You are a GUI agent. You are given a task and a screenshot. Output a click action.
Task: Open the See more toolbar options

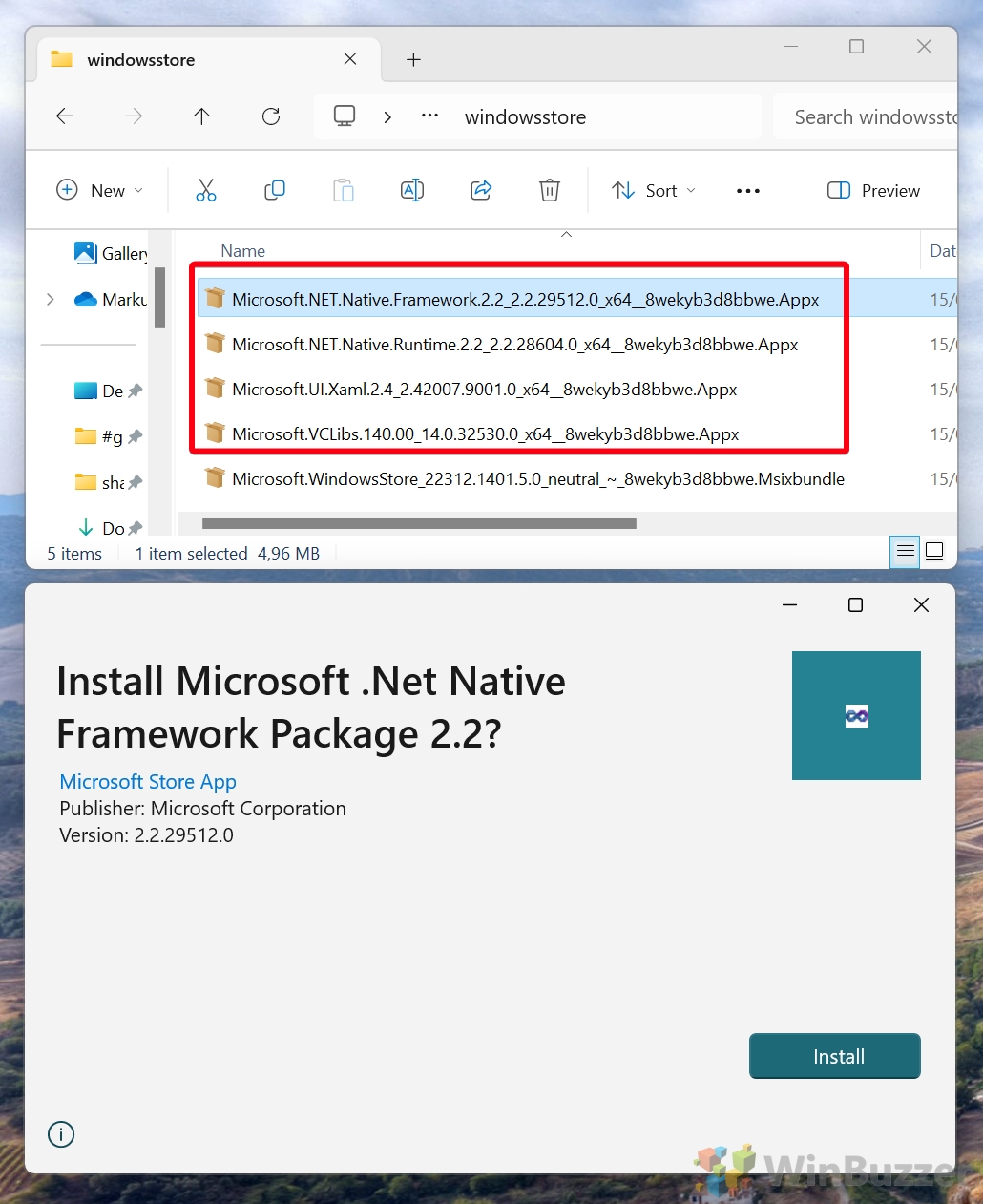748,191
